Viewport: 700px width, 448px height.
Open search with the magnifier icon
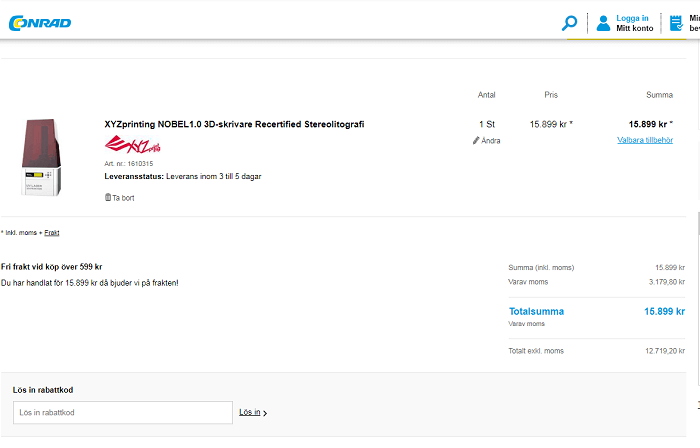click(569, 23)
